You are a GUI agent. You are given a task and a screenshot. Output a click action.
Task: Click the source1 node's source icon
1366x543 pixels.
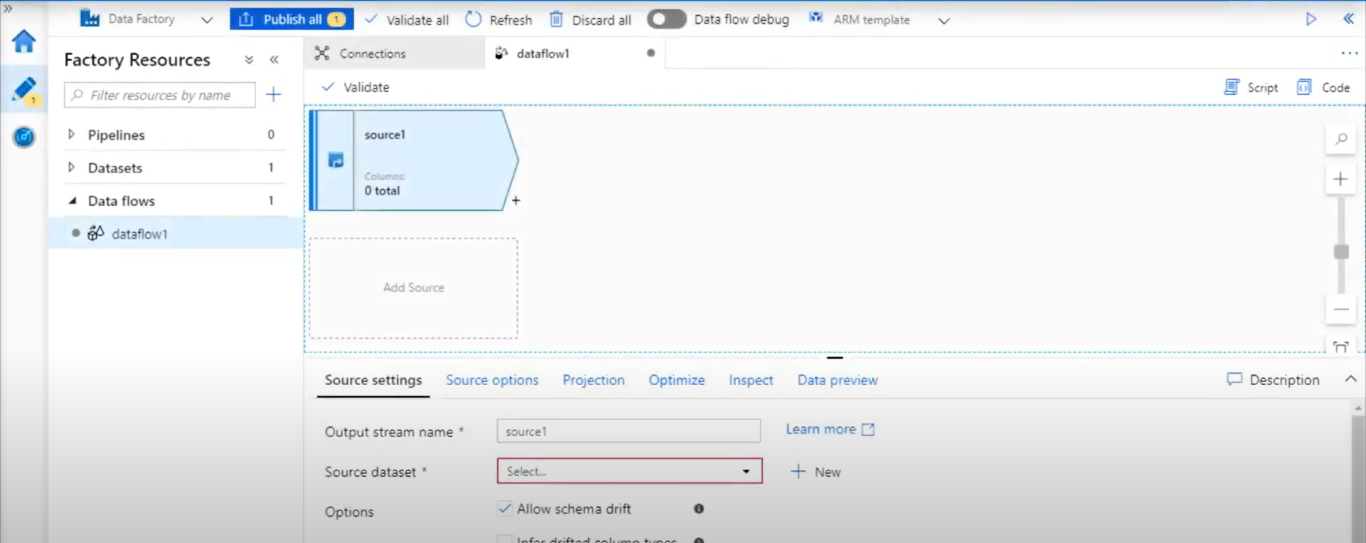(336, 160)
